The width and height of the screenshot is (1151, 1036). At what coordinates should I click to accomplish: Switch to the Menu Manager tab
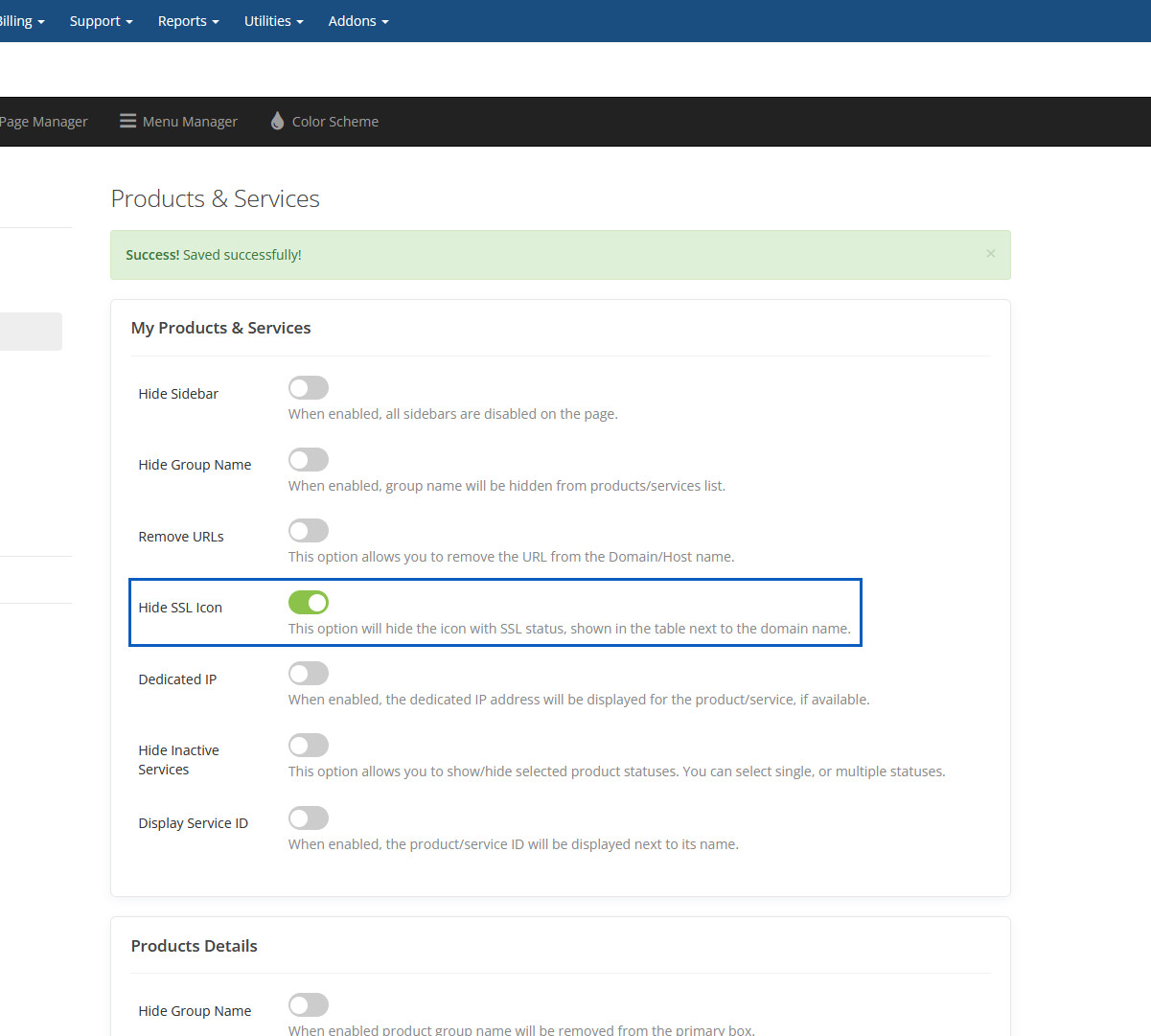[x=189, y=122]
